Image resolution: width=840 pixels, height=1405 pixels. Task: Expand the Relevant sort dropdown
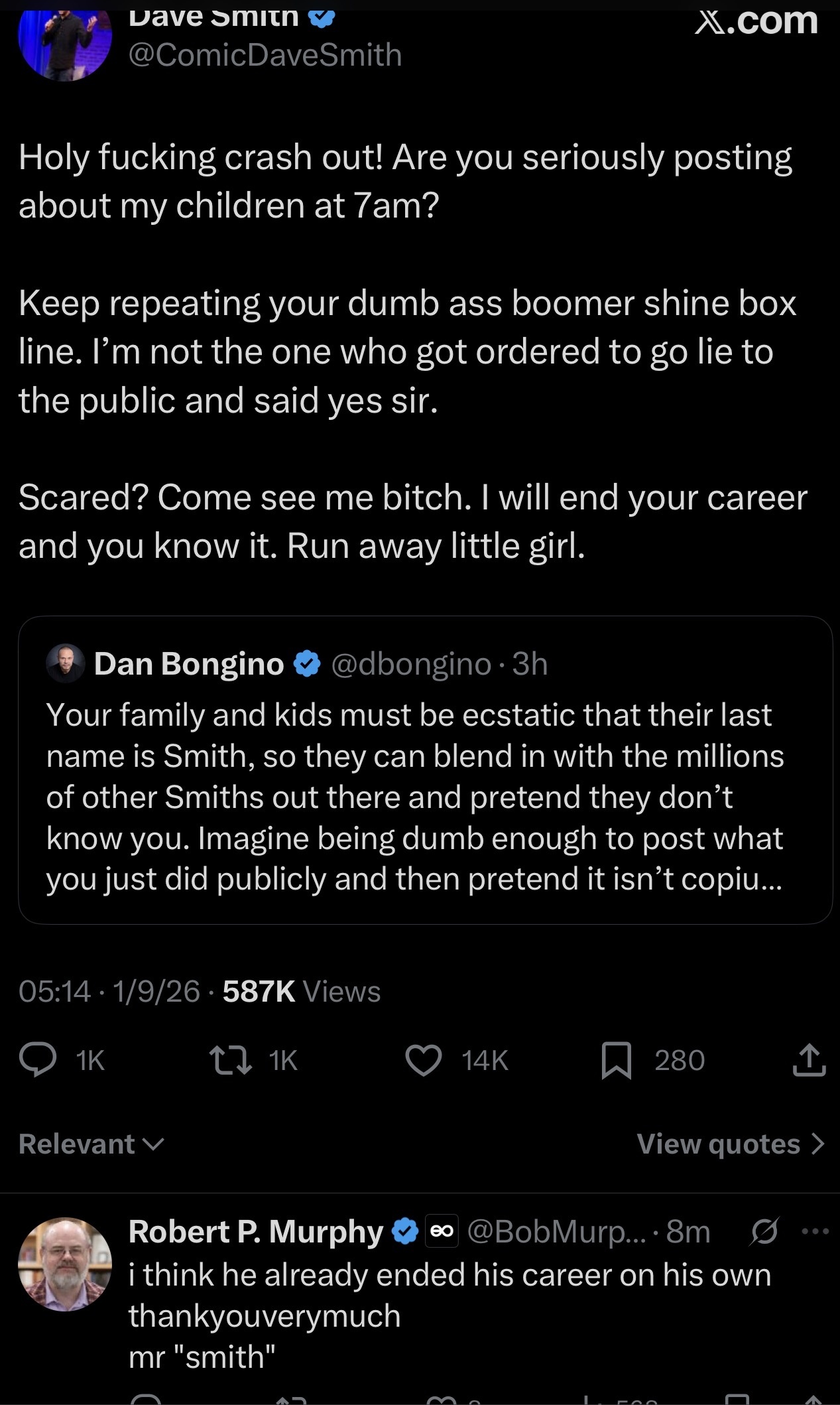(91, 1144)
